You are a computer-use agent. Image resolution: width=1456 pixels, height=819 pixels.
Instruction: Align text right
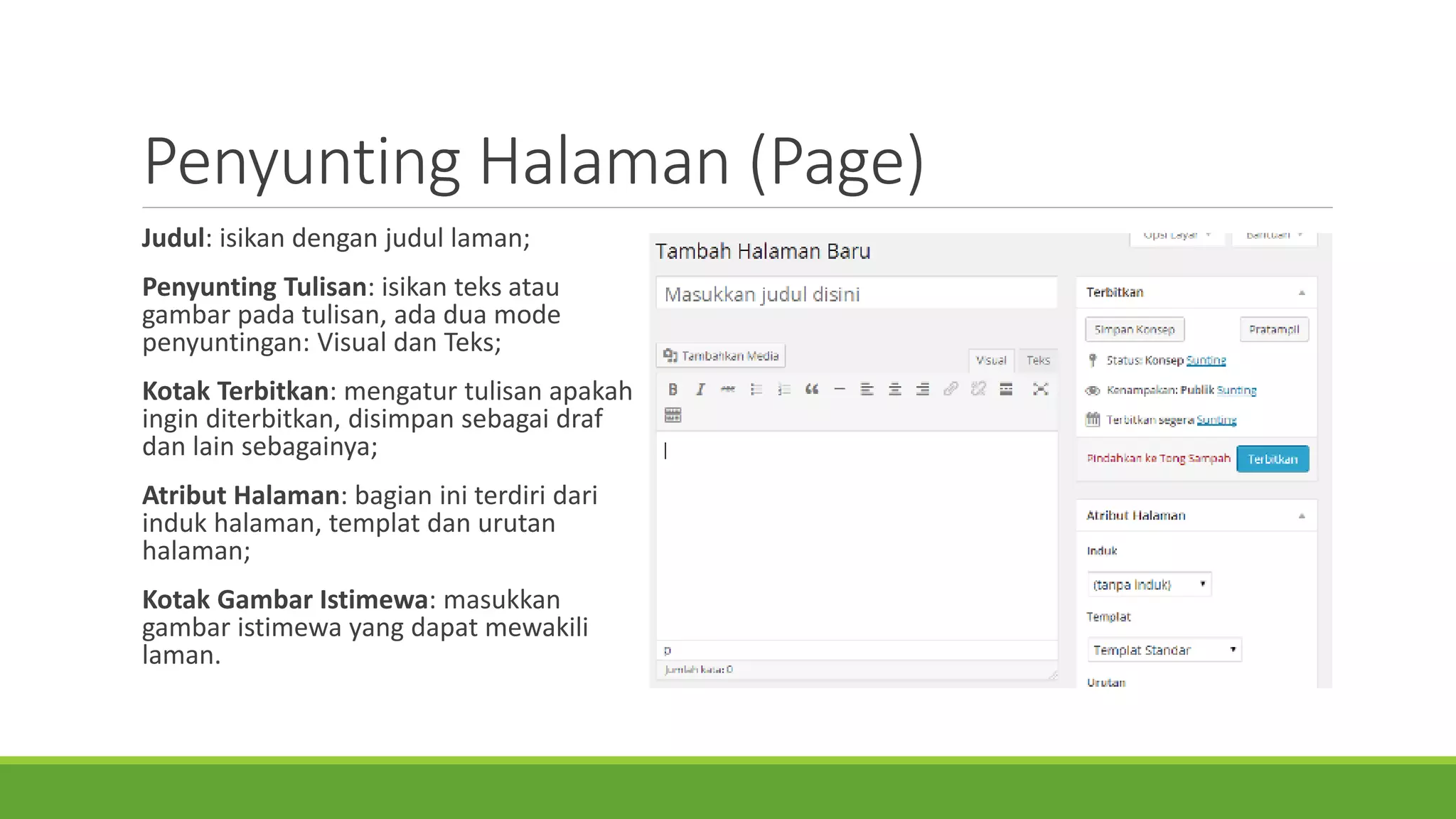point(923,389)
